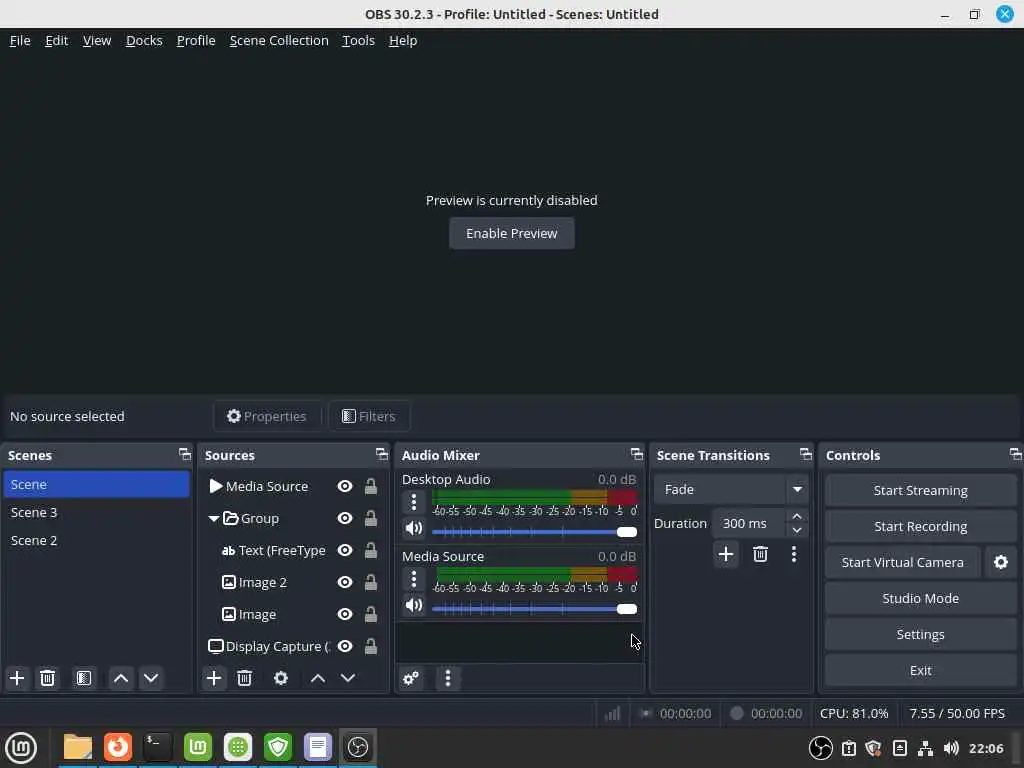This screenshot has height=768, width=1024.
Task: Click Start Recording
Action: pos(920,526)
